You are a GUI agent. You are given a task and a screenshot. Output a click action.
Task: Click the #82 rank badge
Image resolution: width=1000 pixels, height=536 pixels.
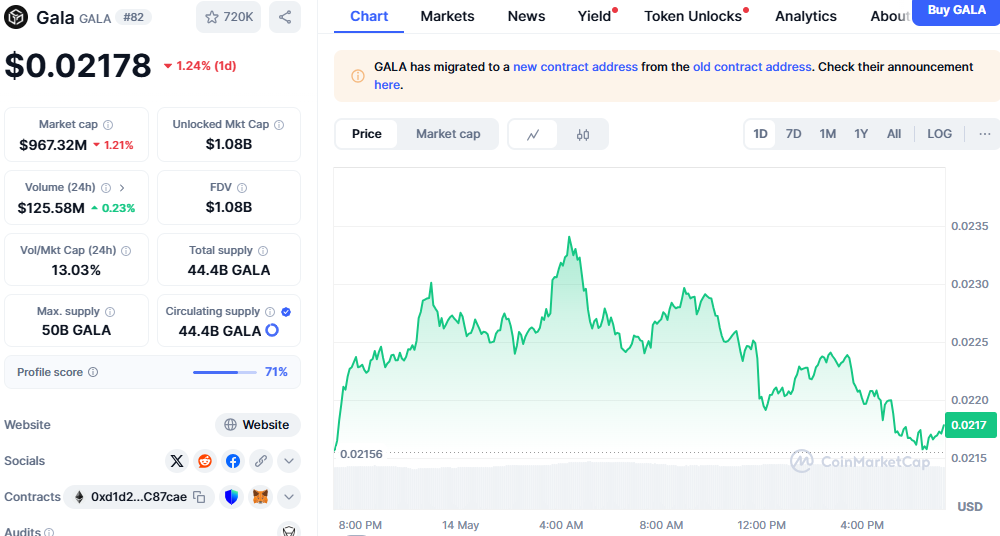point(133,17)
